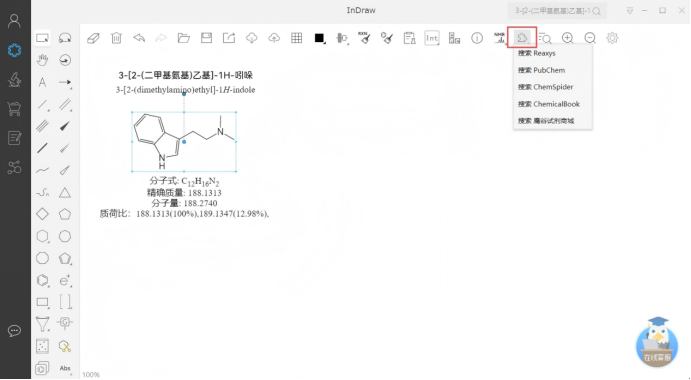Open the template library tool
Viewport: 691px width, 380px height.
(x=42, y=369)
